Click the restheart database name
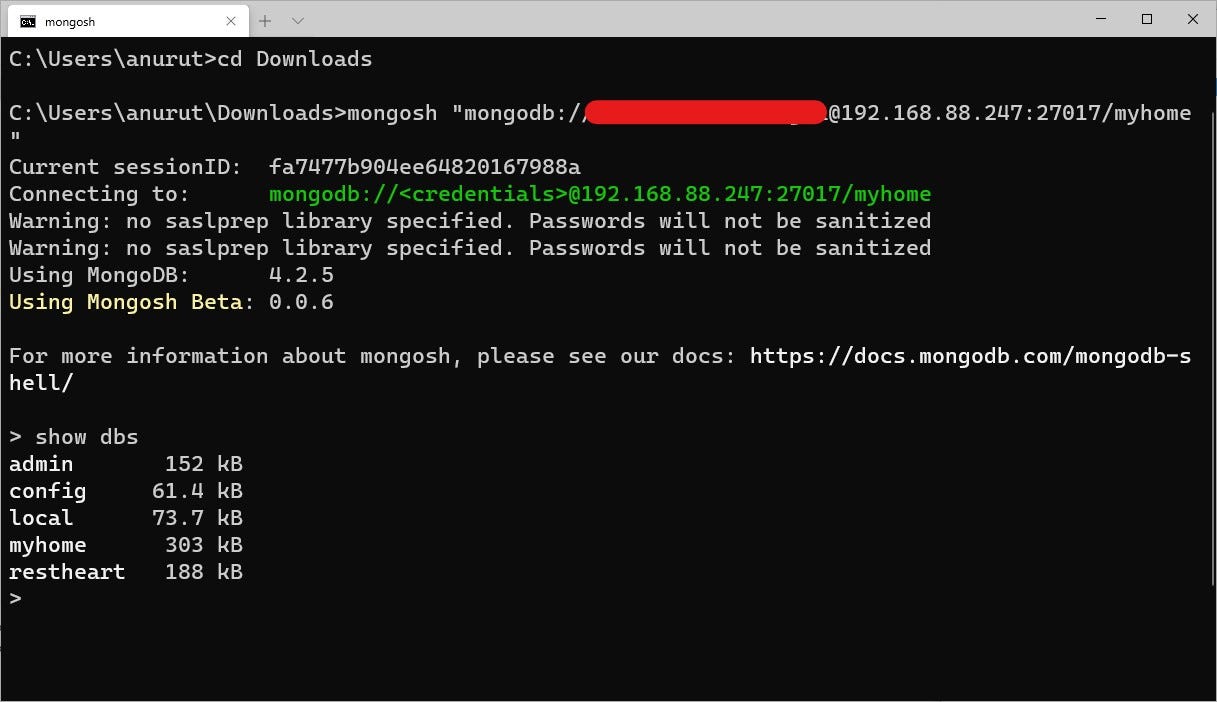The height and width of the screenshot is (702, 1217). [66, 571]
